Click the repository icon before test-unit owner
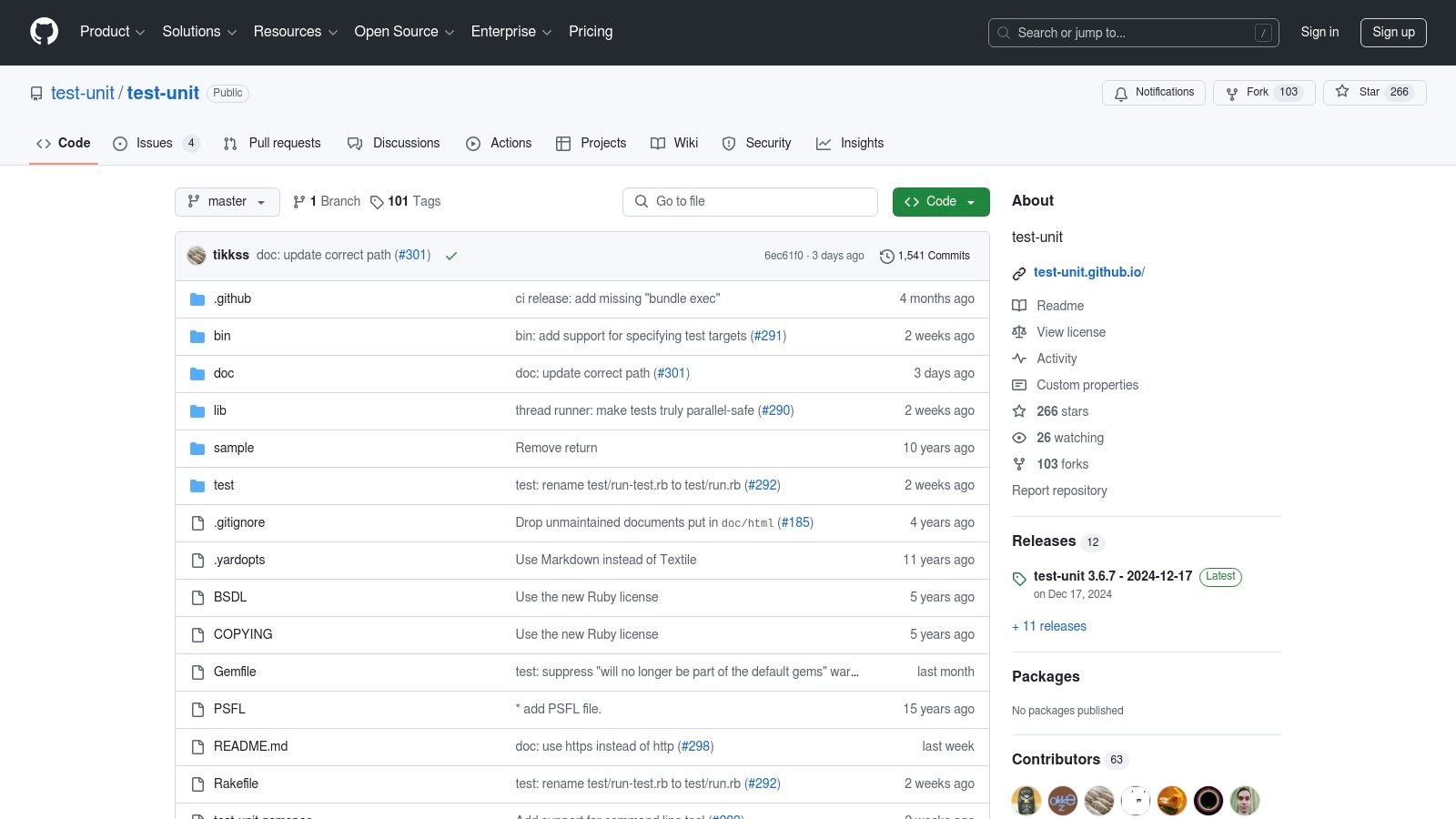The width and height of the screenshot is (1456, 819). 36,94
